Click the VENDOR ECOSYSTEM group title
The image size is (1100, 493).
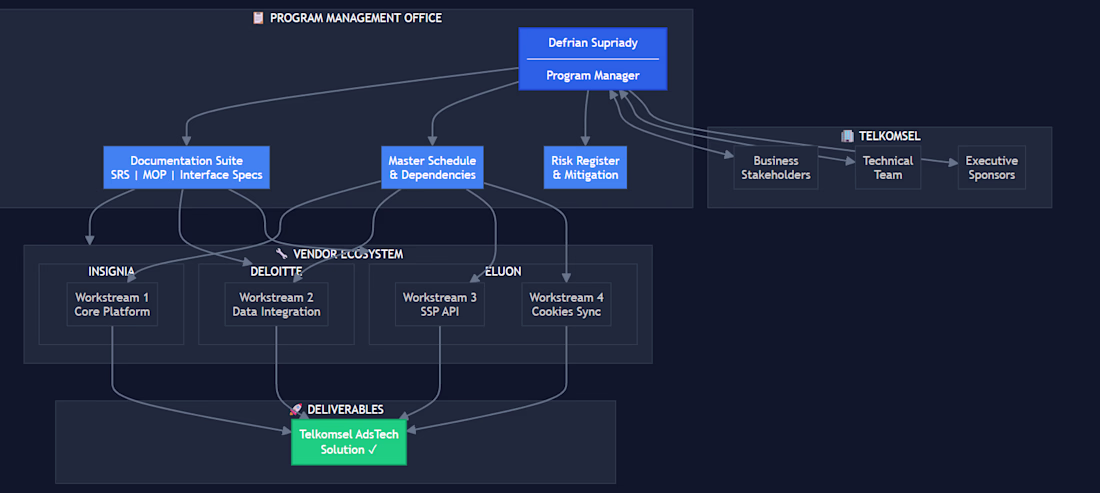click(x=348, y=254)
